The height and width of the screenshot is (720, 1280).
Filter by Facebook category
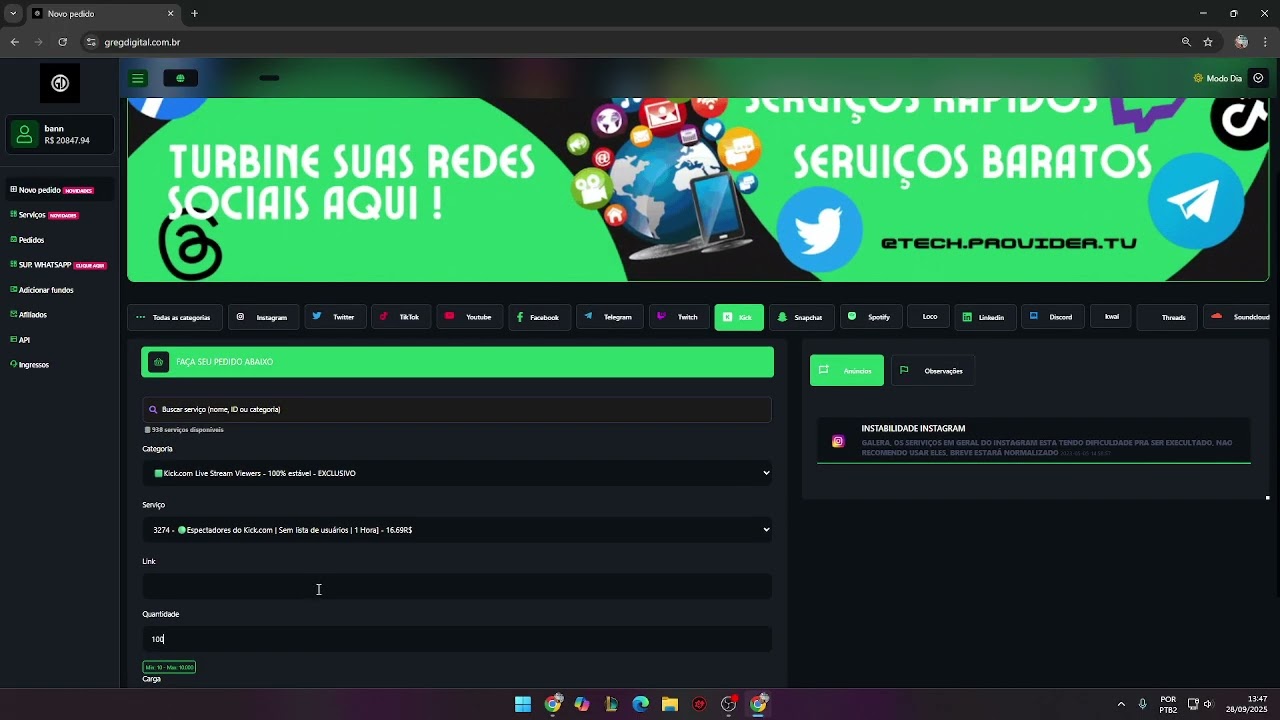539,317
